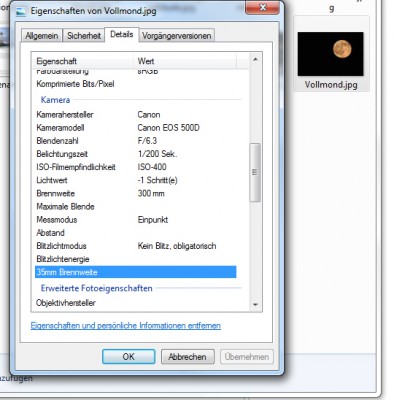
Task: Select the Blendenzahl property row
Action: coord(136,141)
